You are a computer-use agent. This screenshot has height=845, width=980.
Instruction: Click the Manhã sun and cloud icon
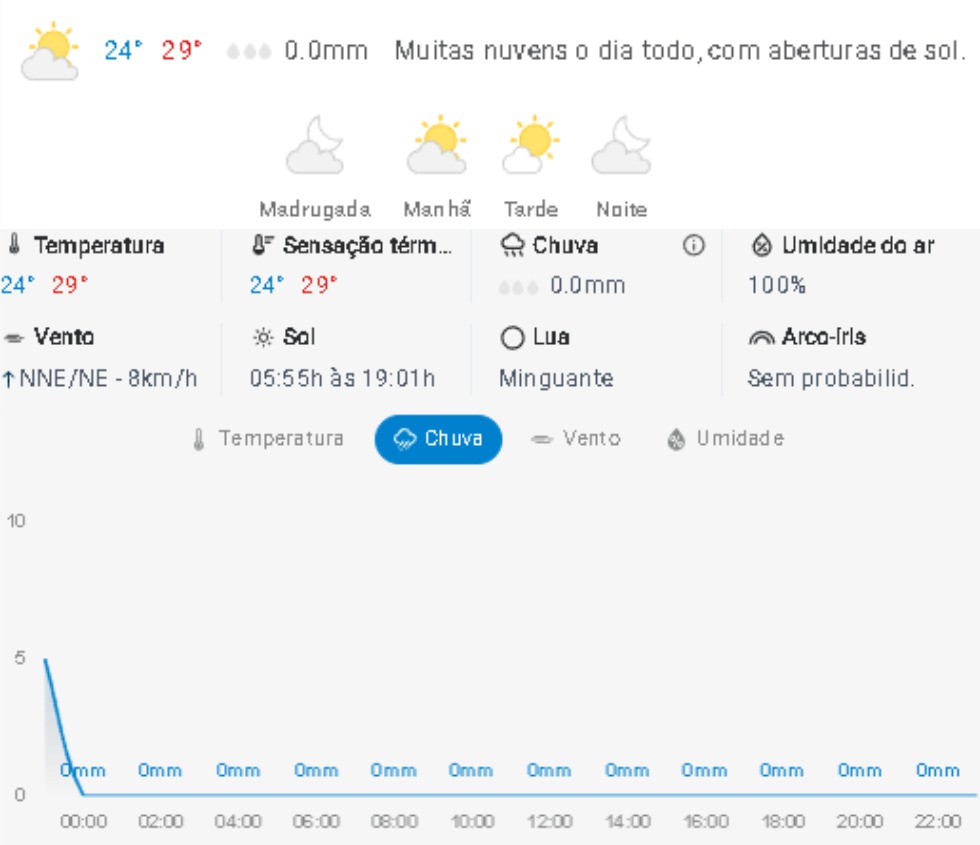(436, 146)
